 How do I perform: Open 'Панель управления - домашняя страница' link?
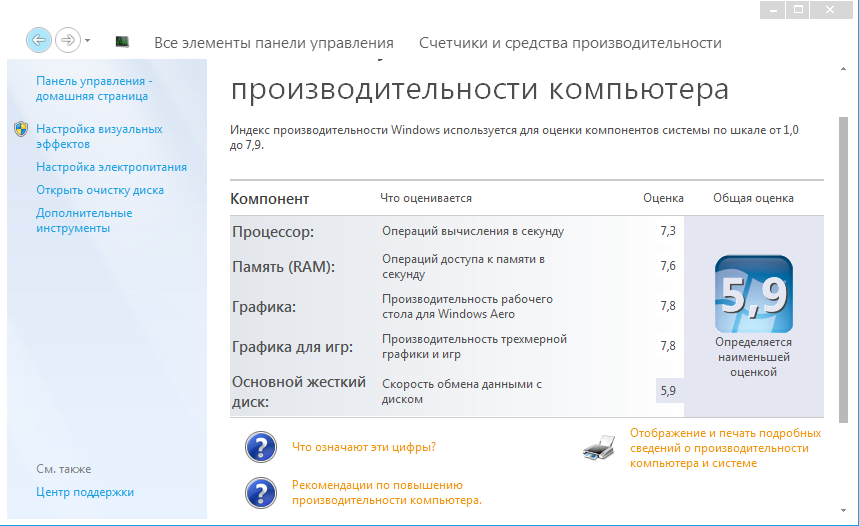(94, 88)
